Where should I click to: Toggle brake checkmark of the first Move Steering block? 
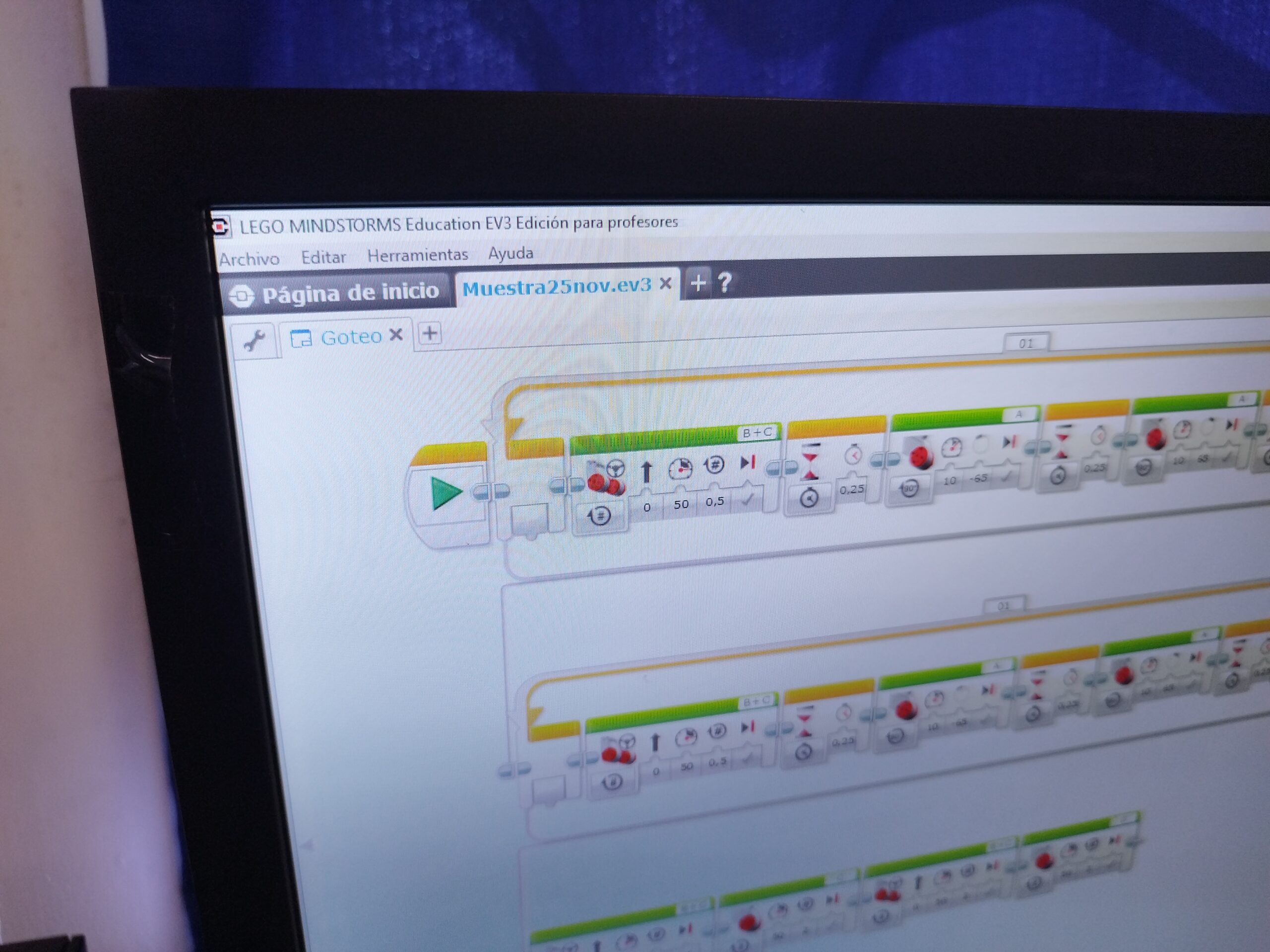pyautogui.click(x=748, y=499)
